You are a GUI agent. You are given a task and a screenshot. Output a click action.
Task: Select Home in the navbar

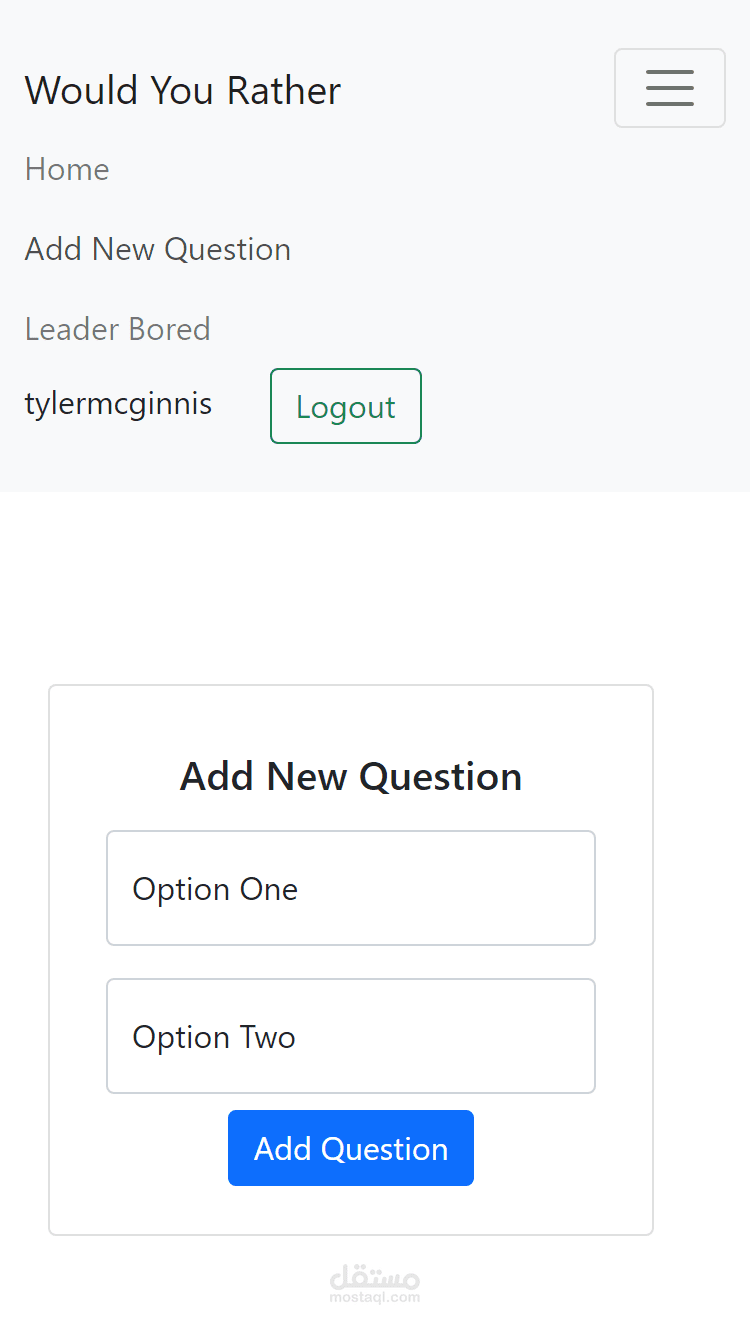pyautogui.click(x=67, y=169)
